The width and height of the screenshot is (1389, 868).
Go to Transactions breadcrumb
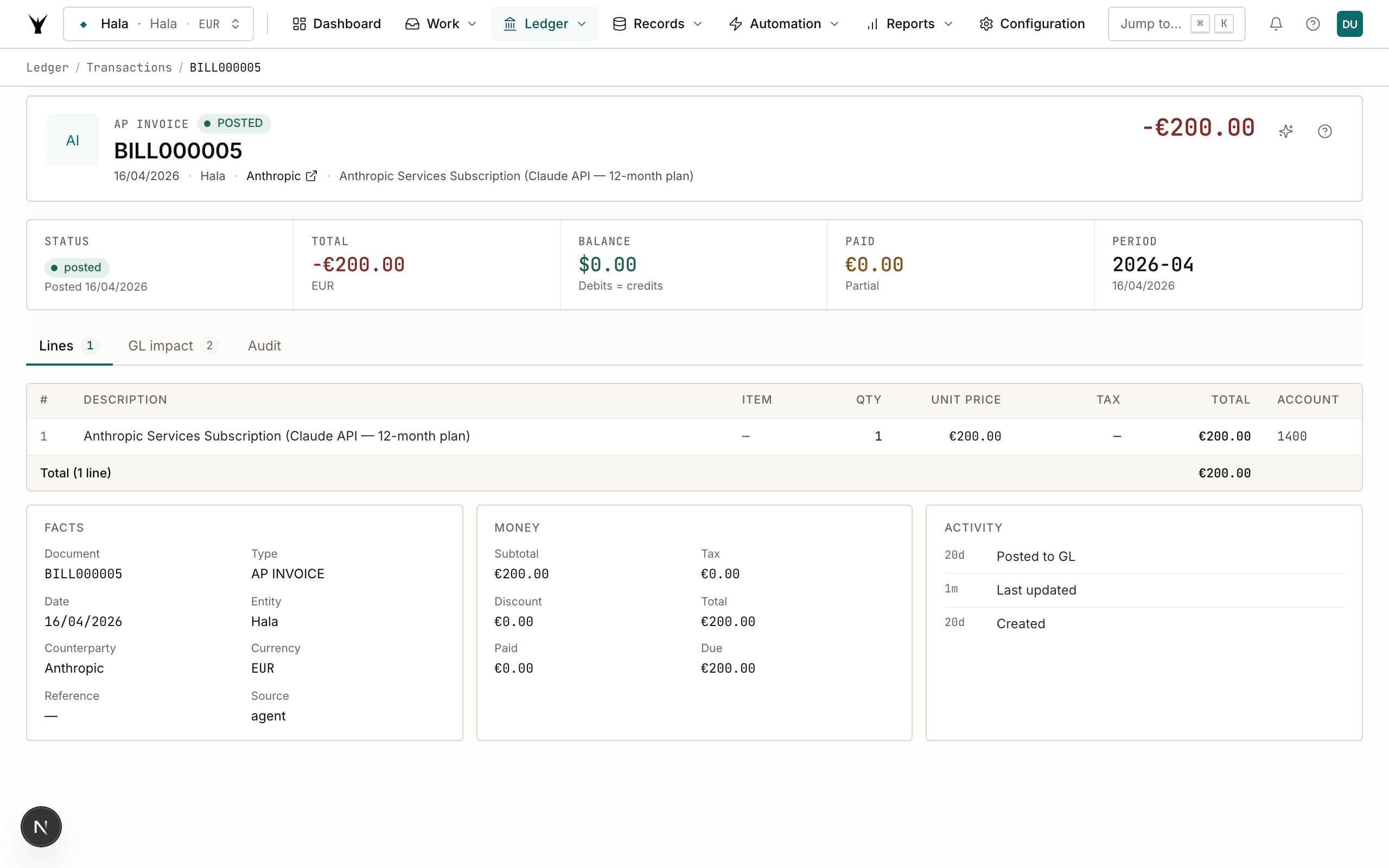129,67
